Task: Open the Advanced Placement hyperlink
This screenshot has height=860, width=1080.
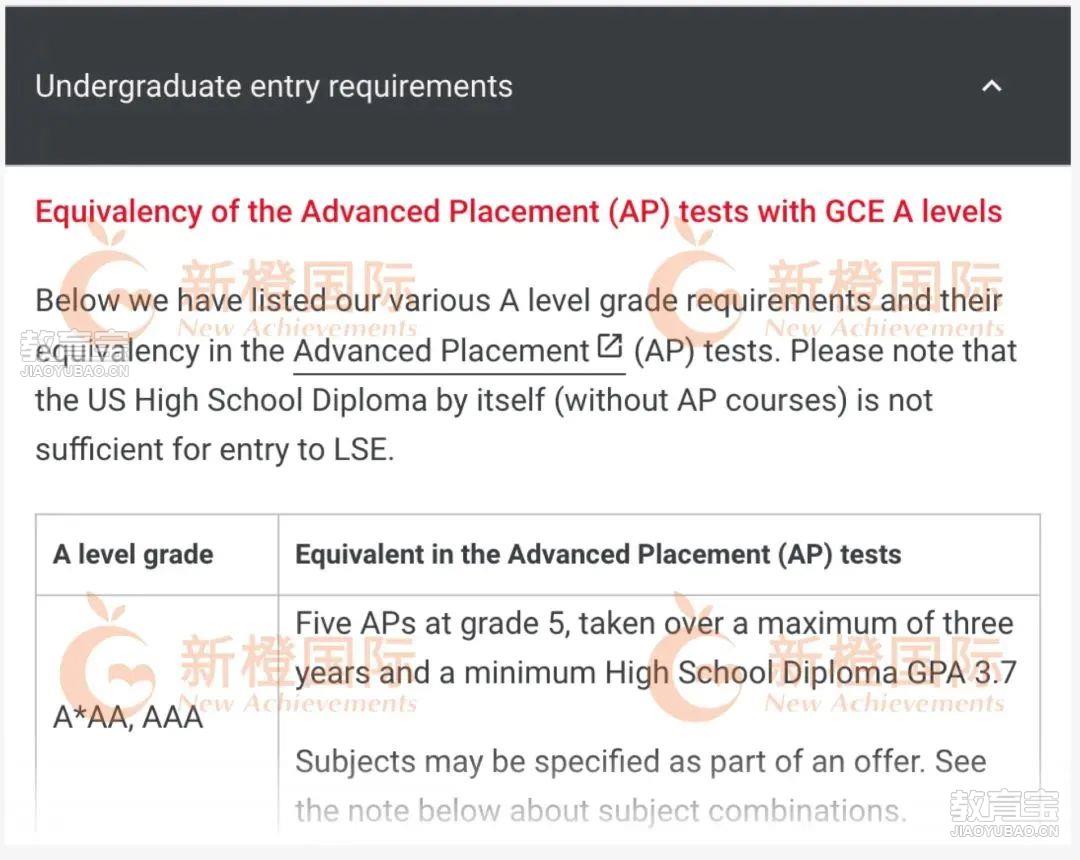Action: (x=442, y=351)
